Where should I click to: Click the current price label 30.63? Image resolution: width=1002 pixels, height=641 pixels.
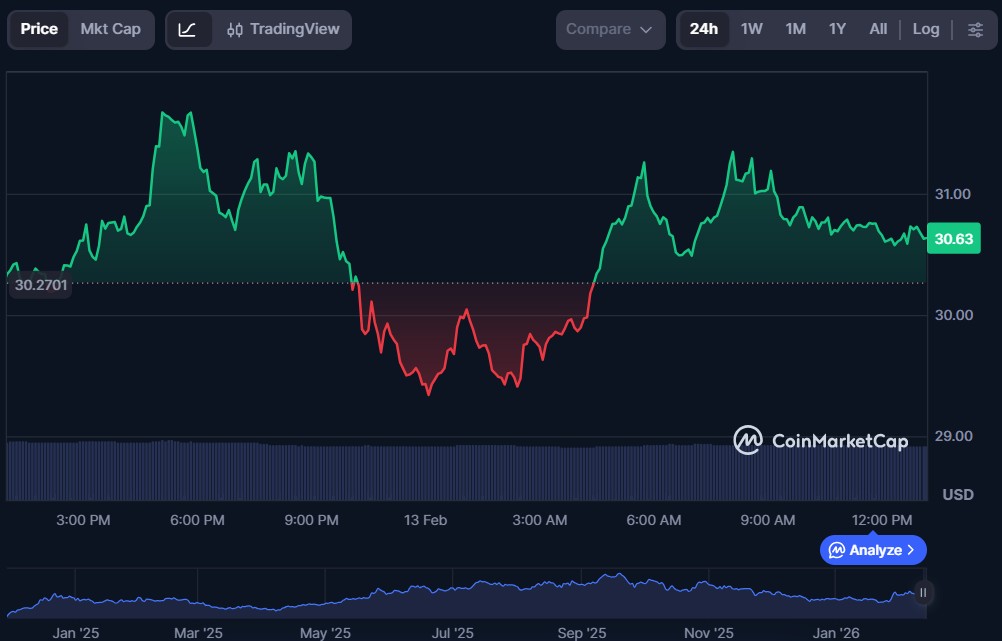[x=953, y=239]
